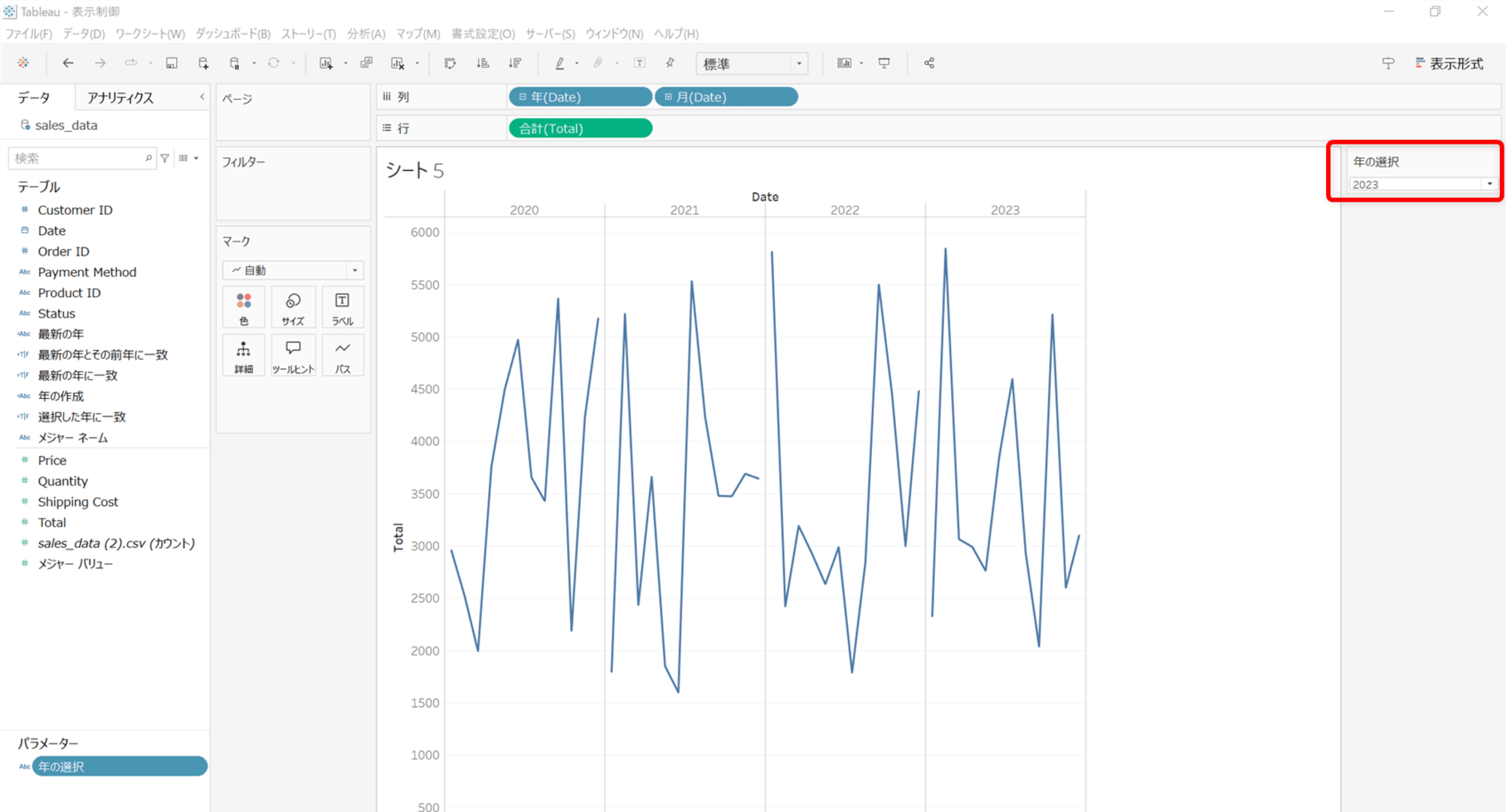The width and height of the screenshot is (1506, 812).
Task: Select the 合計(Total) pill on rows
Action: point(581,129)
